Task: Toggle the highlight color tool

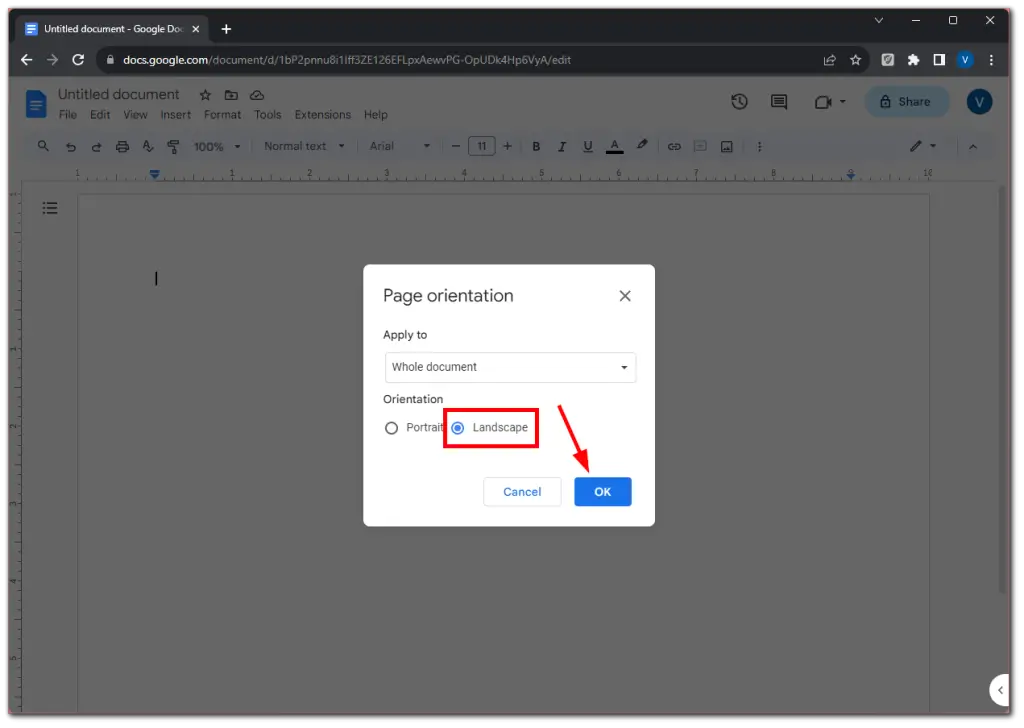Action: [x=641, y=146]
